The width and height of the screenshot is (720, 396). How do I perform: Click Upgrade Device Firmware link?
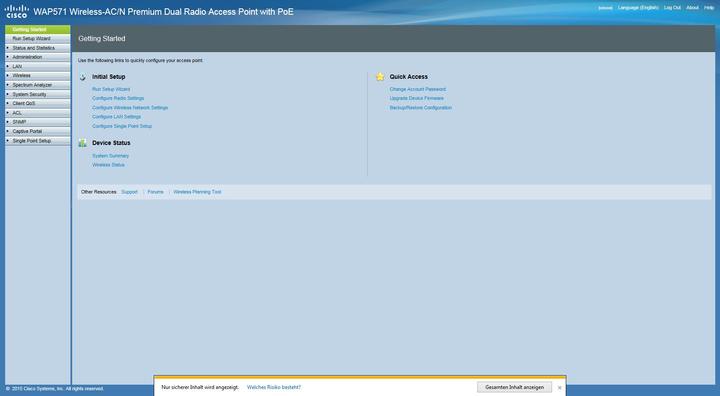[x=416, y=98]
